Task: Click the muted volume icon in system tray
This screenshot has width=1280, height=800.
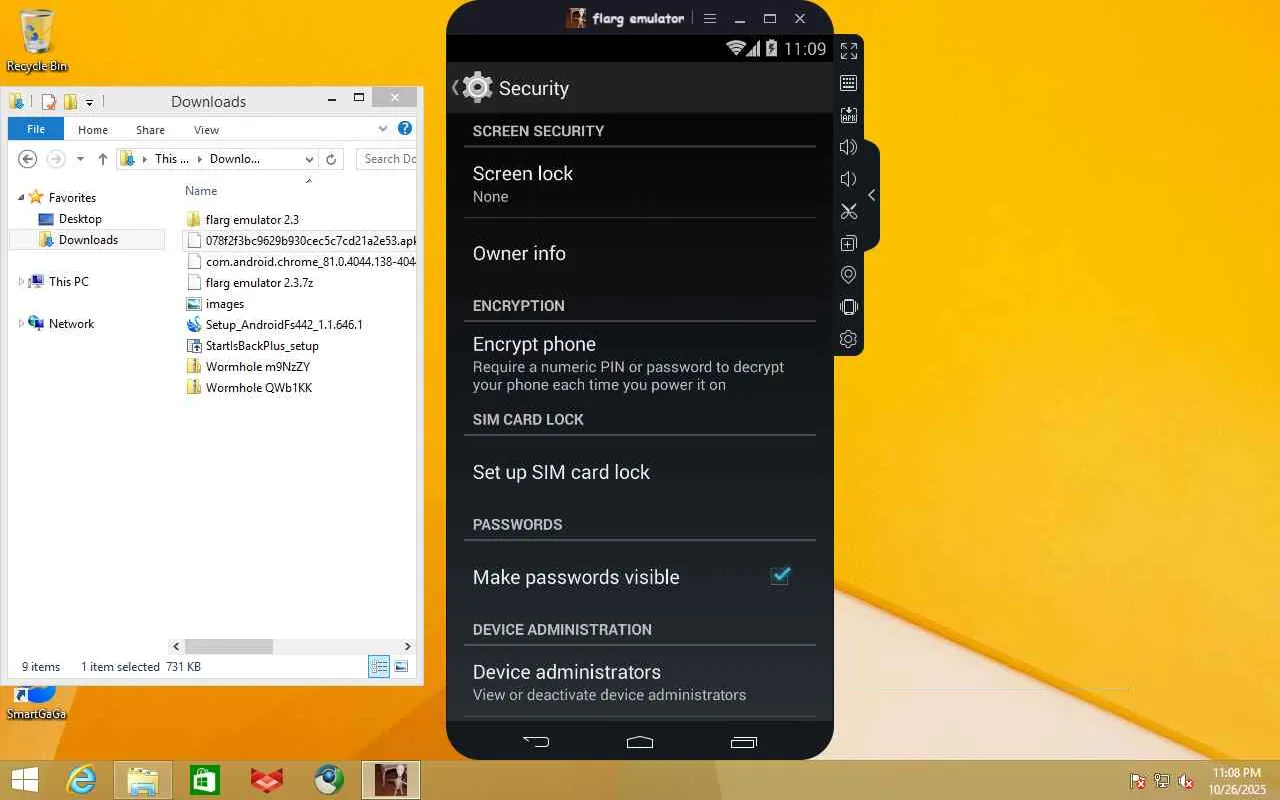Action: (1186, 781)
